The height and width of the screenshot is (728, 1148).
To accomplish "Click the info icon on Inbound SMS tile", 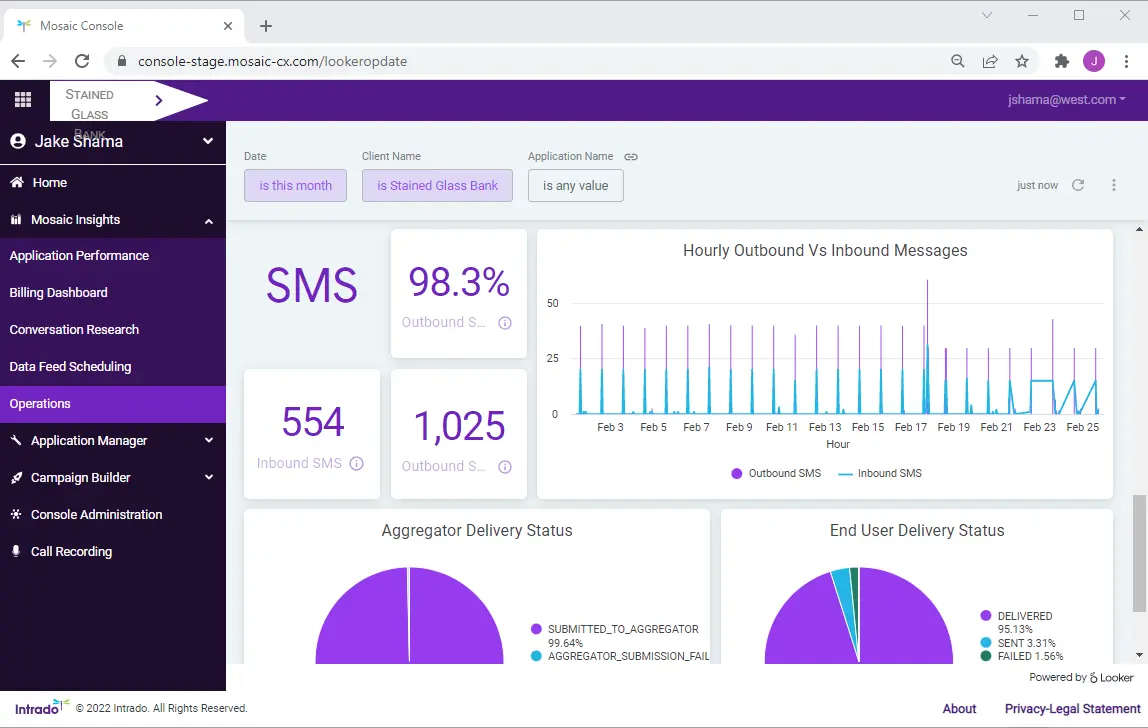I will (x=357, y=463).
